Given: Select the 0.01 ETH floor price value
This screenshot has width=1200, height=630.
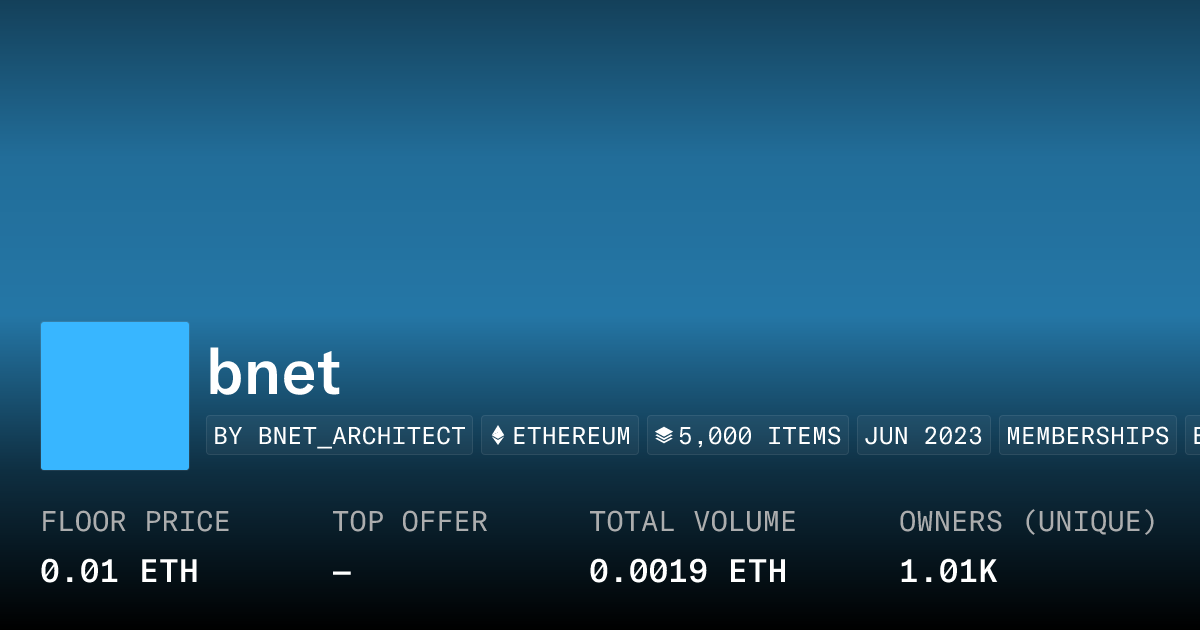Looking at the screenshot, I should tap(119, 572).
